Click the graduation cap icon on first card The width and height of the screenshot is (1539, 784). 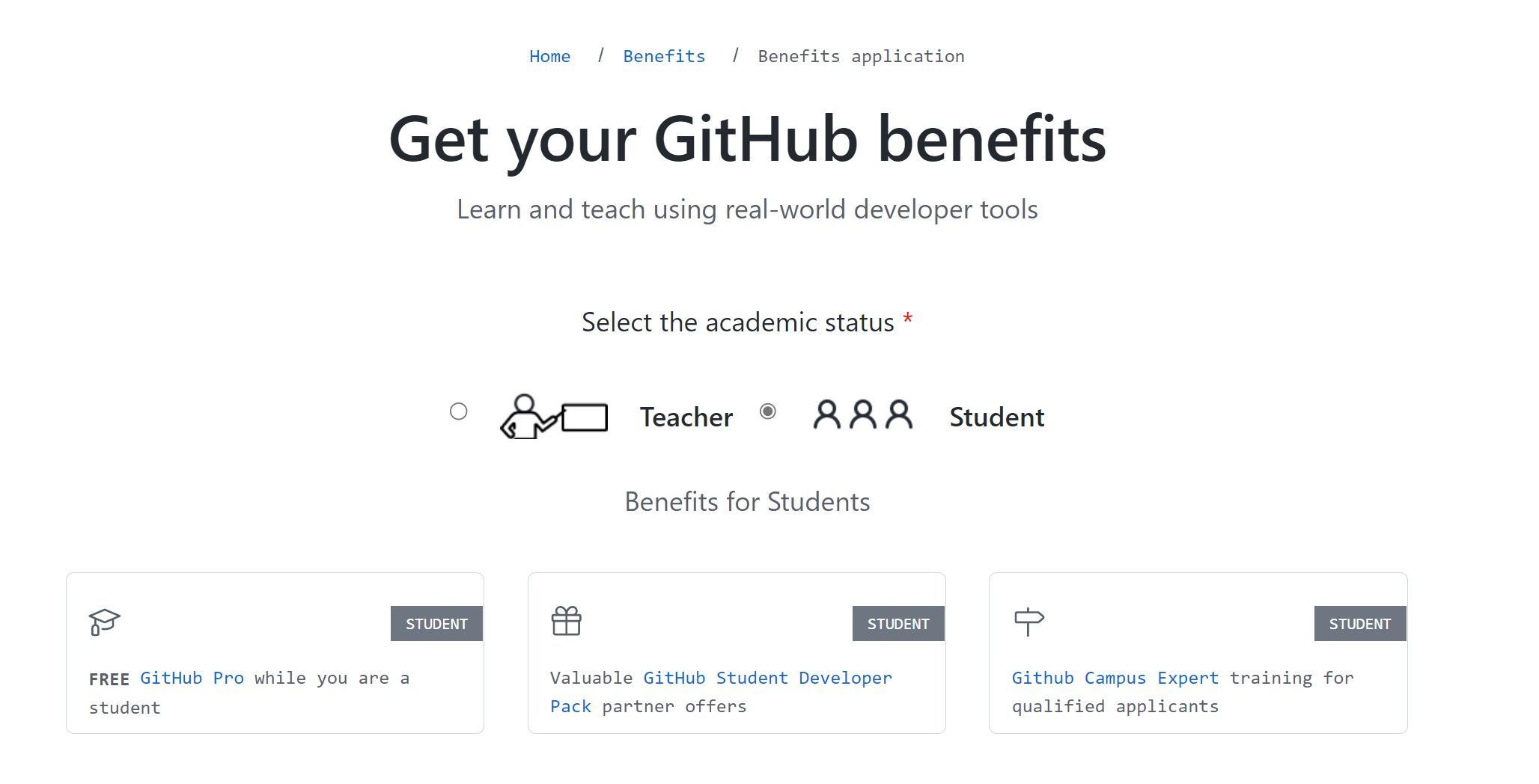pyautogui.click(x=105, y=622)
